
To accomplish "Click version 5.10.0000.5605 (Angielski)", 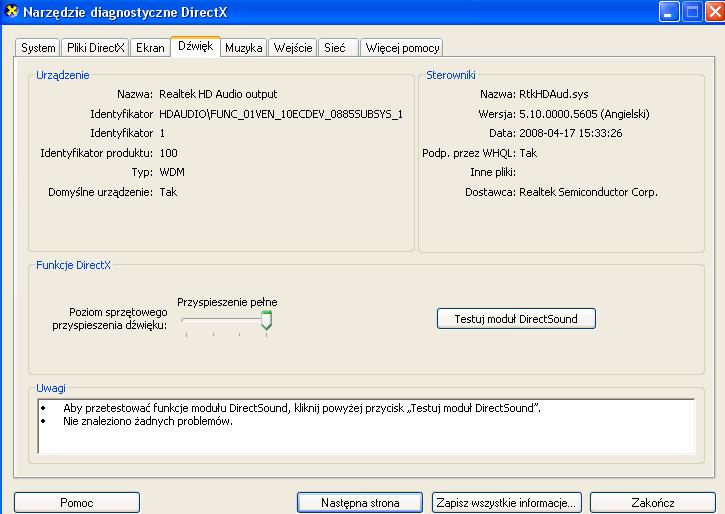I will click(584, 114).
